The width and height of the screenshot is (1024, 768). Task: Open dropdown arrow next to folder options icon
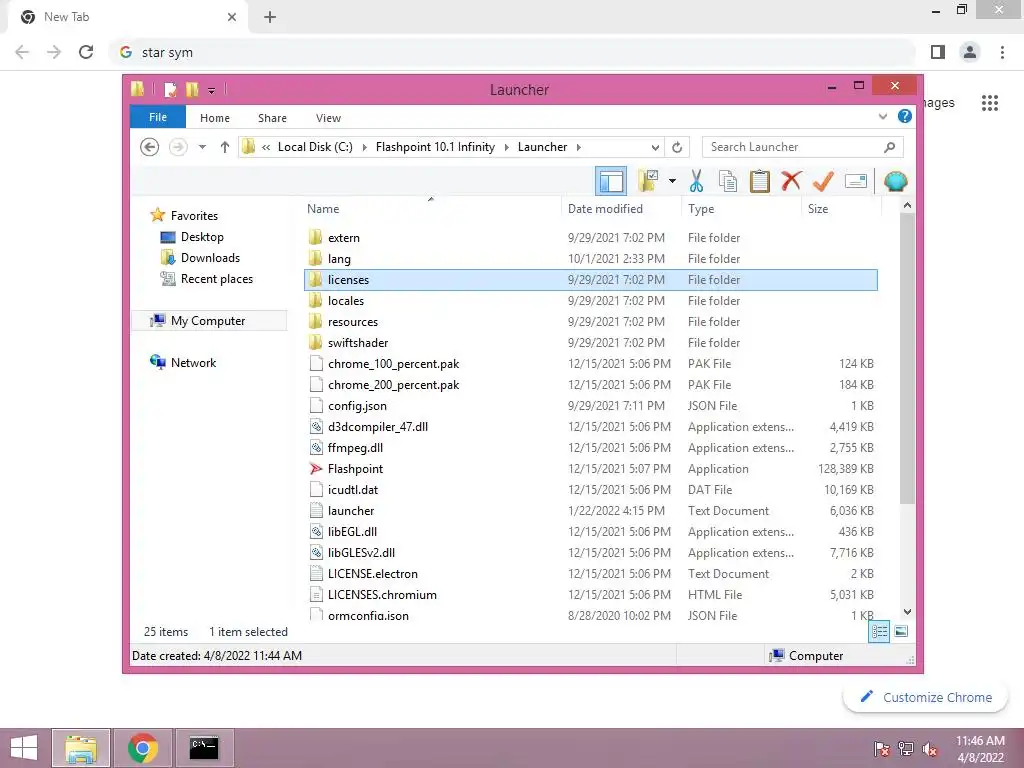672,181
